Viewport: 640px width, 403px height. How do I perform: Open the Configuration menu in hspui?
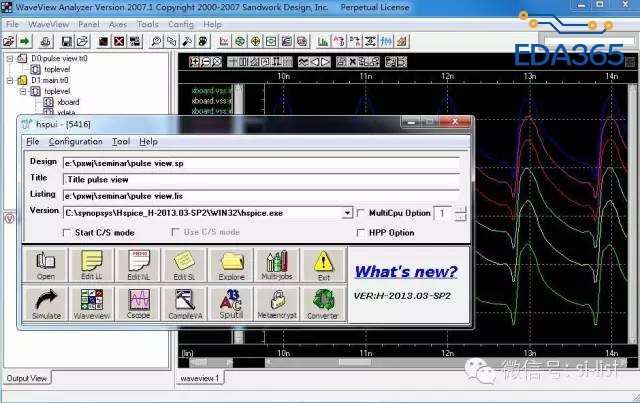[76, 142]
